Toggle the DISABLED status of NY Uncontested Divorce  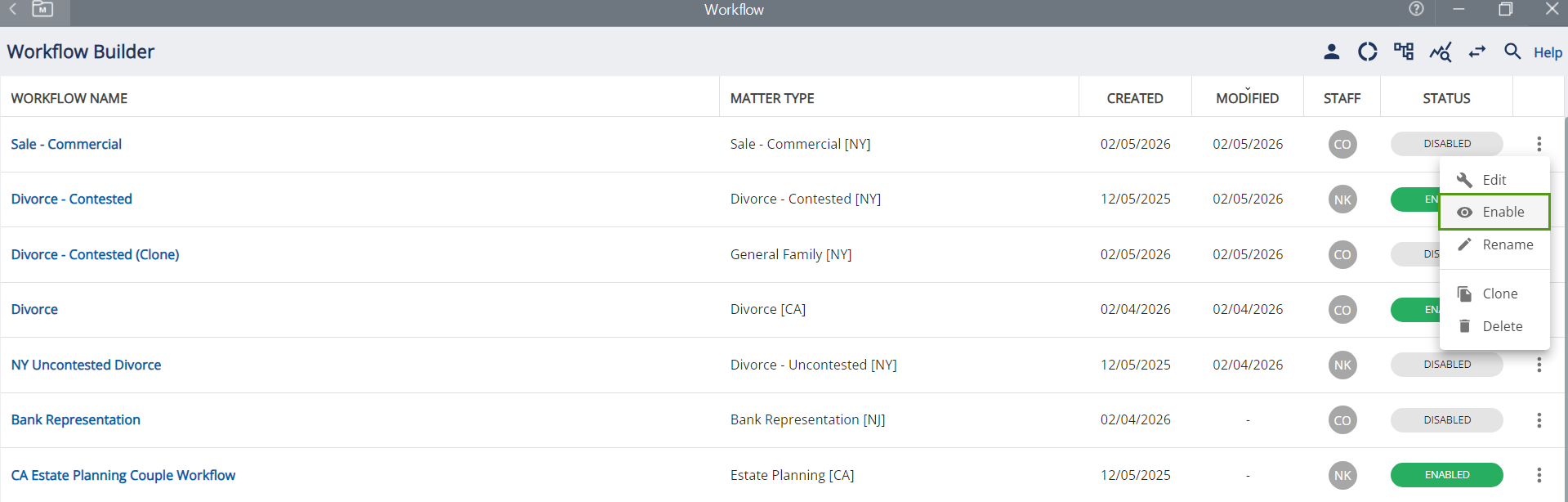(x=1446, y=365)
